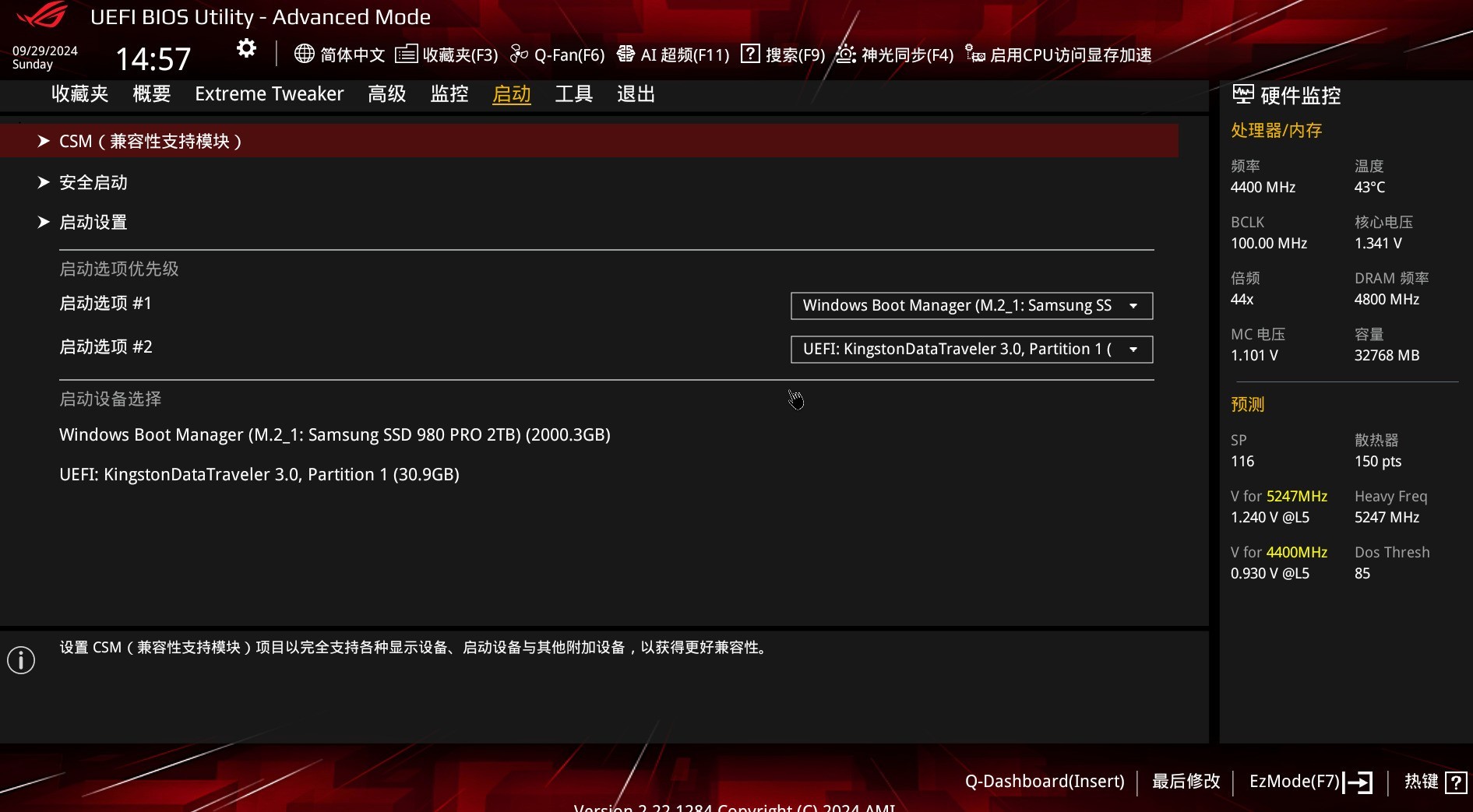
Task: Click the 处理器/内存 section heading
Action: point(1276,130)
